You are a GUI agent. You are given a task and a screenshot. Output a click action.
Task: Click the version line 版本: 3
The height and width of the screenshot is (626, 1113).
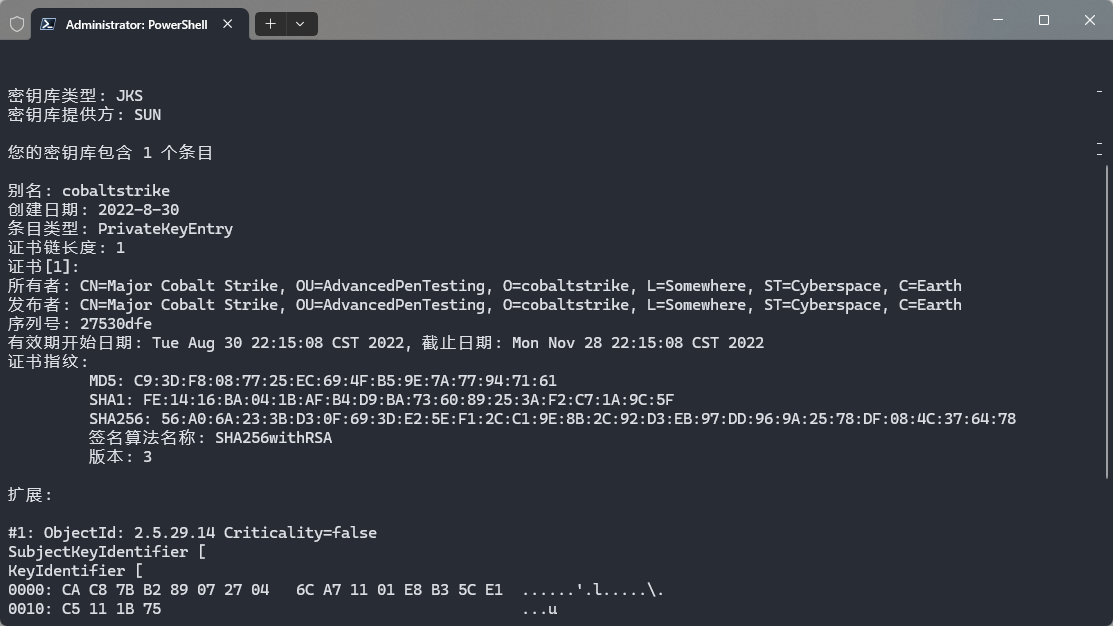[120, 457]
